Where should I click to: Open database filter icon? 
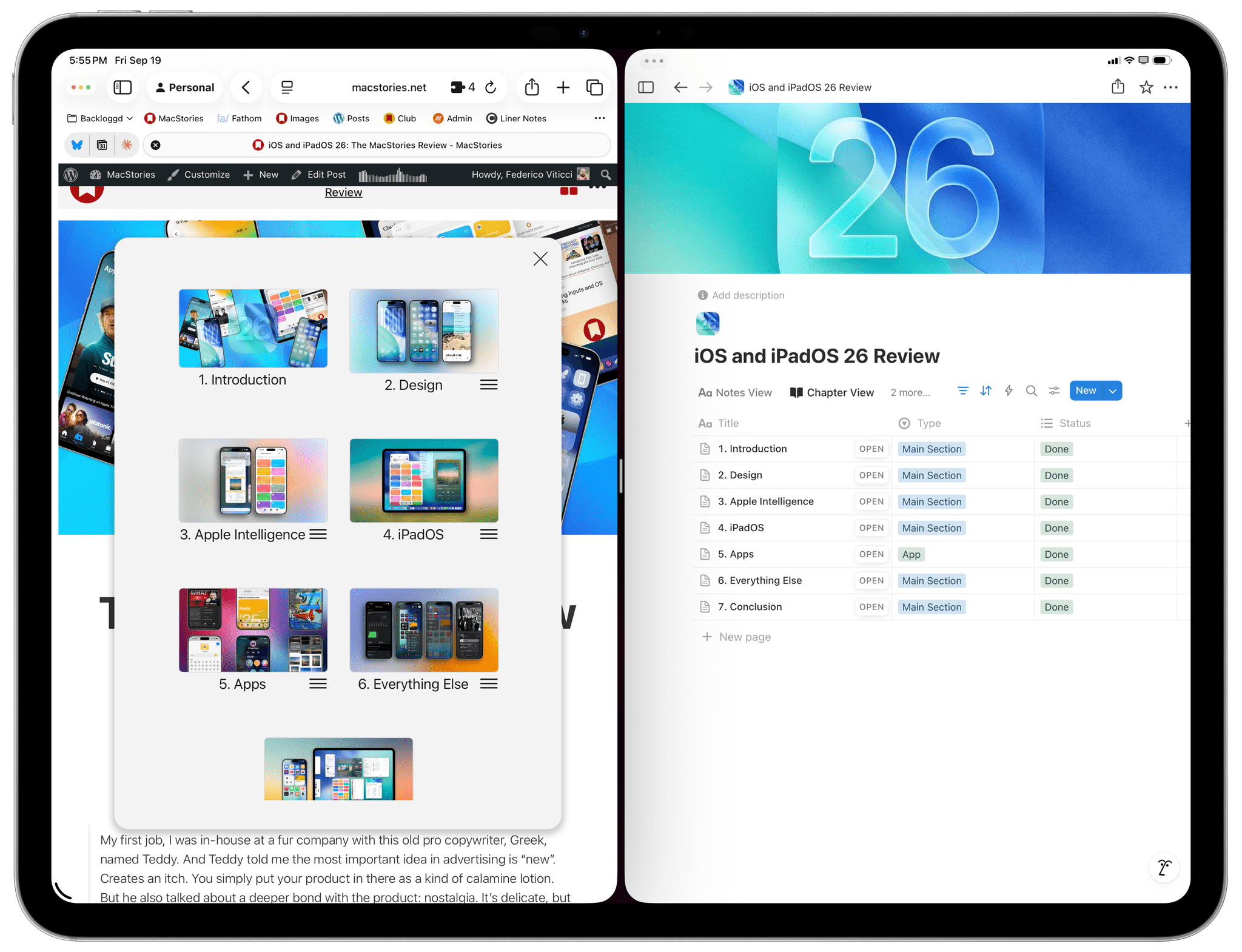[x=962, y=391]
